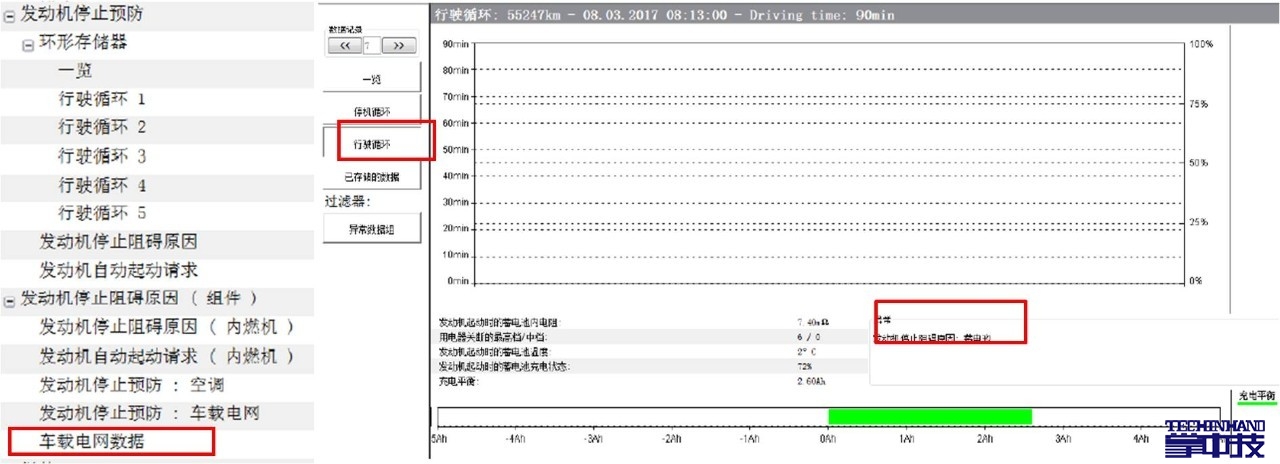Click the data record number field
This screenshot has width=1280, height=464.
click(x=372, y=45)
